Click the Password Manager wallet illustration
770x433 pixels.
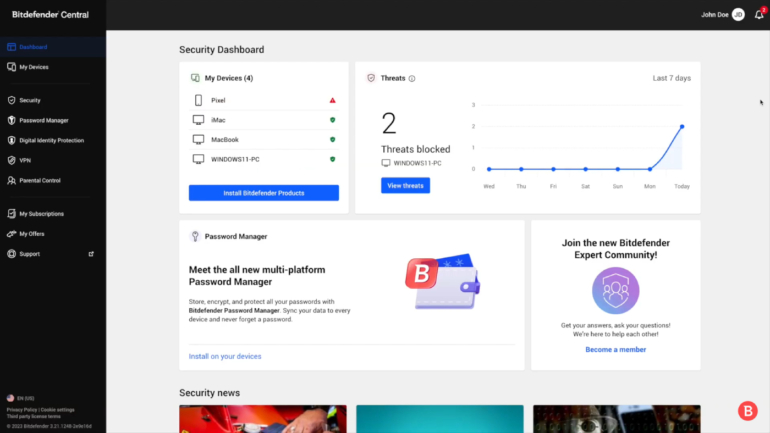tap(442, 281)
